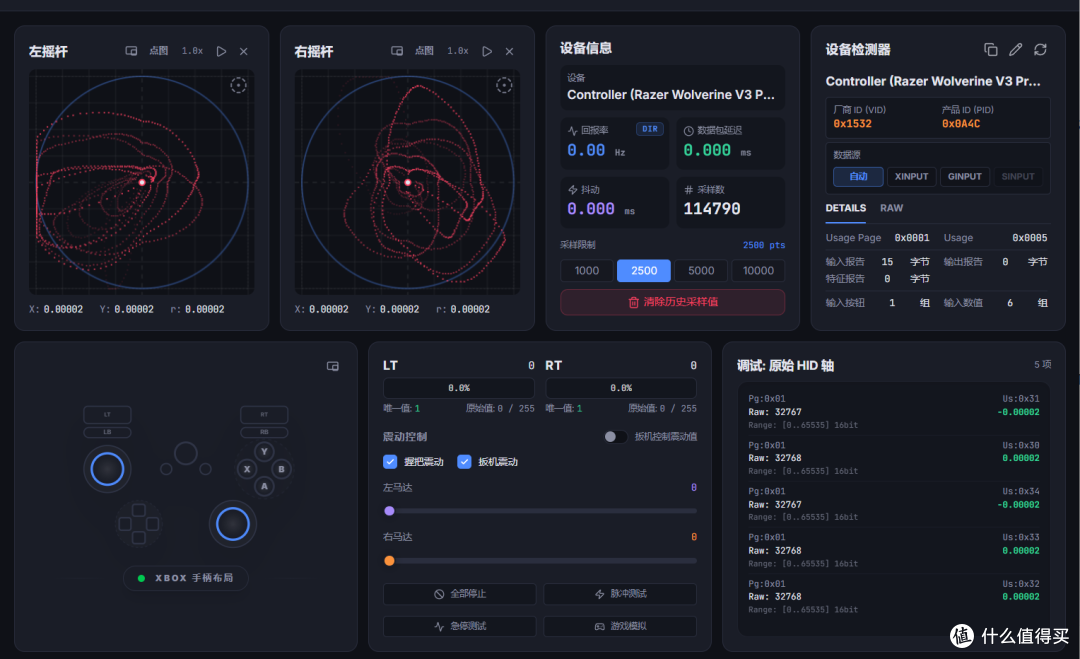Copy device detector info icon
This screenshot has height=659, width=1080.
point(990,50)
